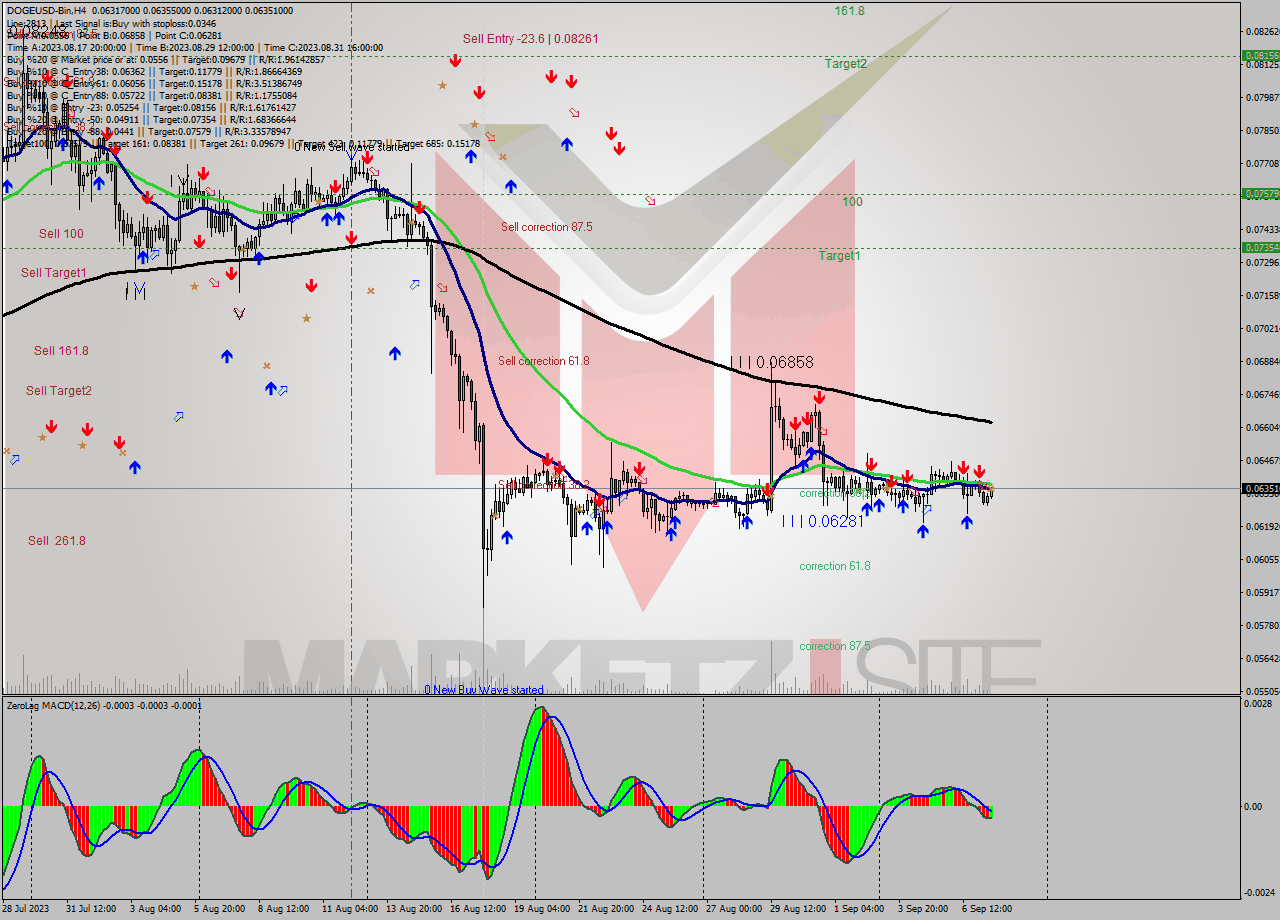Click the 'Sell 100' label
This screenshot has height=920, width=1280.
click(x=61, y=234)
